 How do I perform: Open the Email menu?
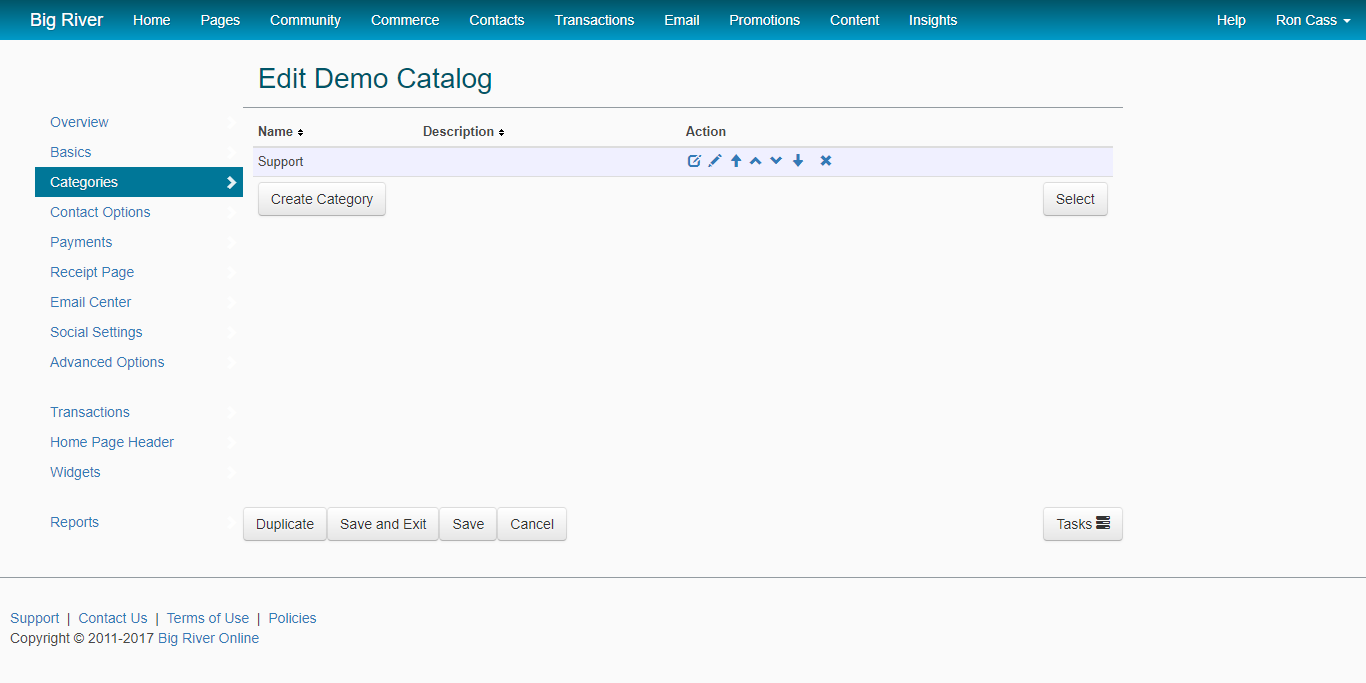pyautogui.click(x=682, y=20)
